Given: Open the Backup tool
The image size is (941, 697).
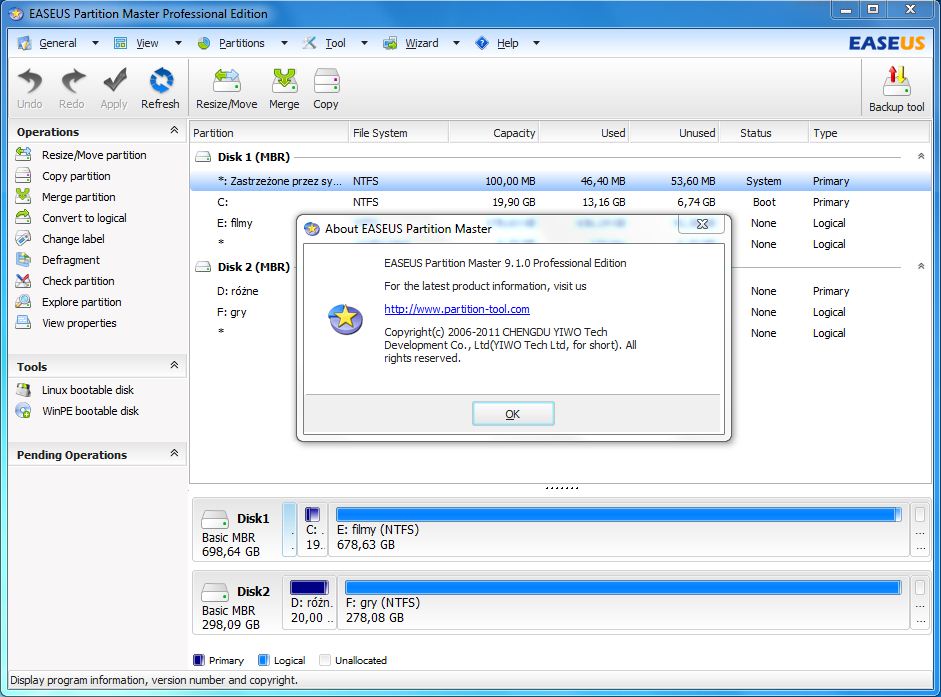Looking at the screenshot, I should tap(897, 89).
